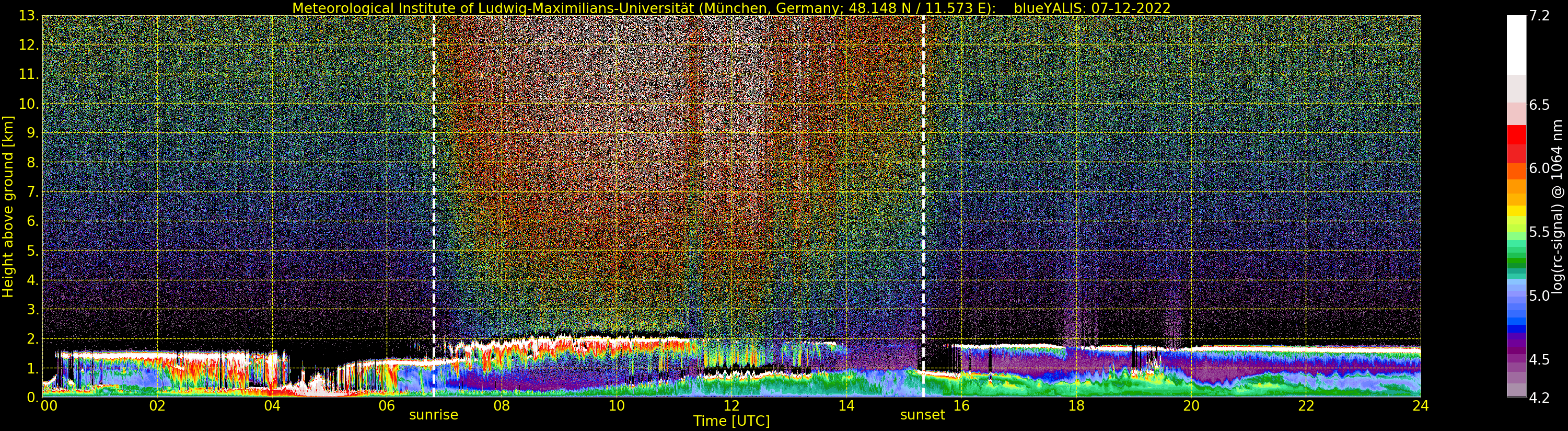
Task: Select time axis tick "06"
Action: (x=387, y=406)
